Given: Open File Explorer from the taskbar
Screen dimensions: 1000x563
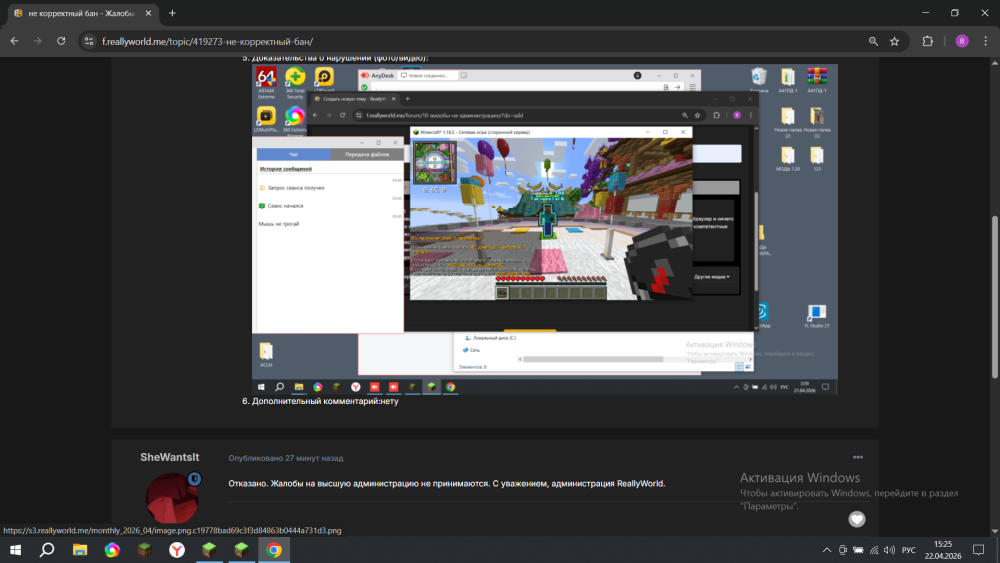Looking at the screenshot, I should [x=80, y=550].
